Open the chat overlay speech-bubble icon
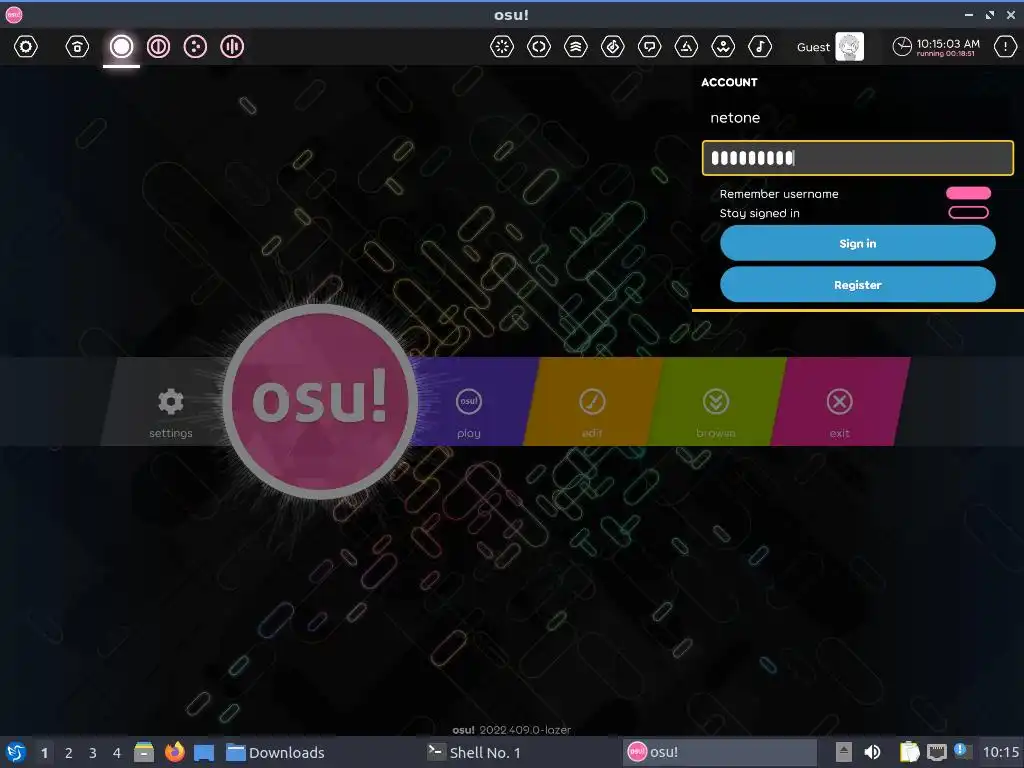Screen dimensions: 1024x768 (x=649, y=46)
